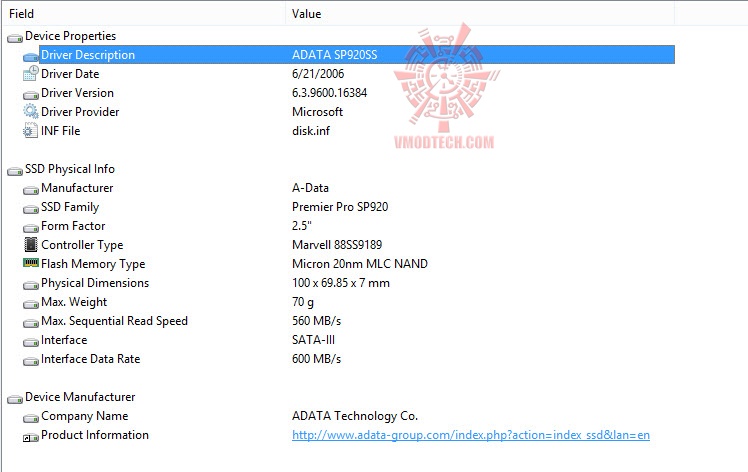Click the chip icon beside Controller Type
Image resolution: width=748 pixels, height=472 pixels.
pos(31,244)
